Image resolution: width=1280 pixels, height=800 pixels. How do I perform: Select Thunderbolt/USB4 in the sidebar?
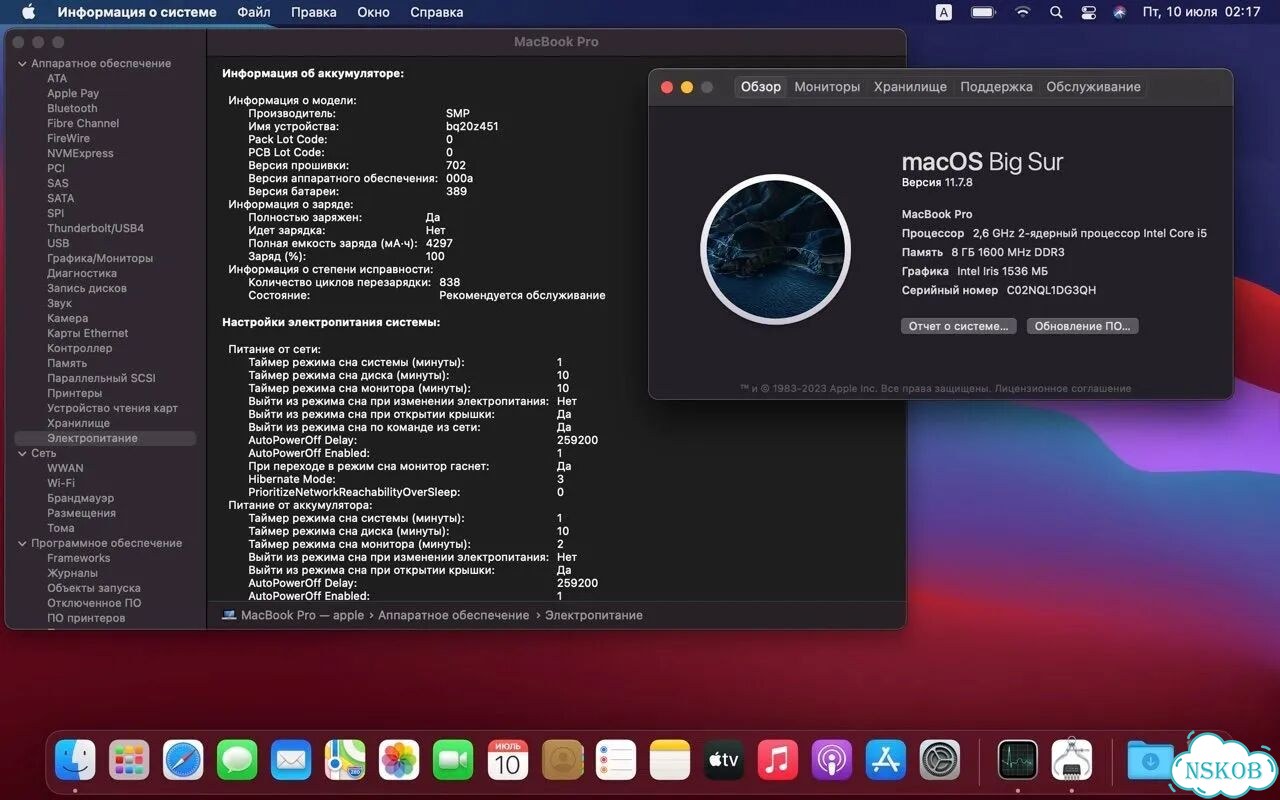pos(95,228)
